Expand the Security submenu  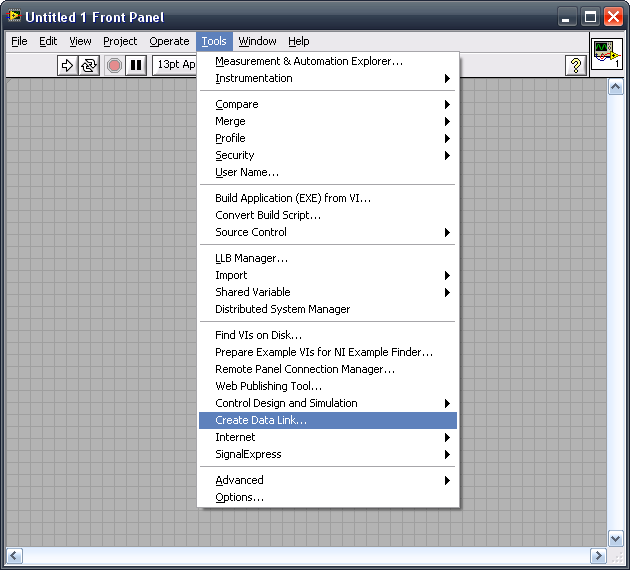tap(328, 155)
